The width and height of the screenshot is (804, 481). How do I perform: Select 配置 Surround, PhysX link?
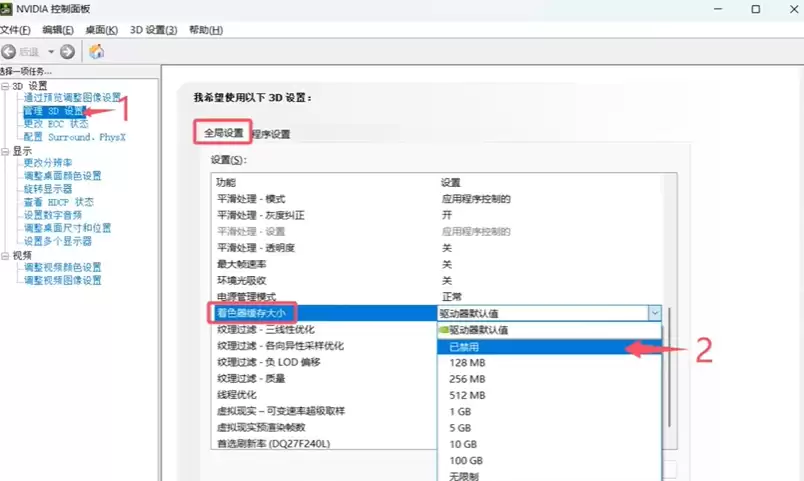75,137
